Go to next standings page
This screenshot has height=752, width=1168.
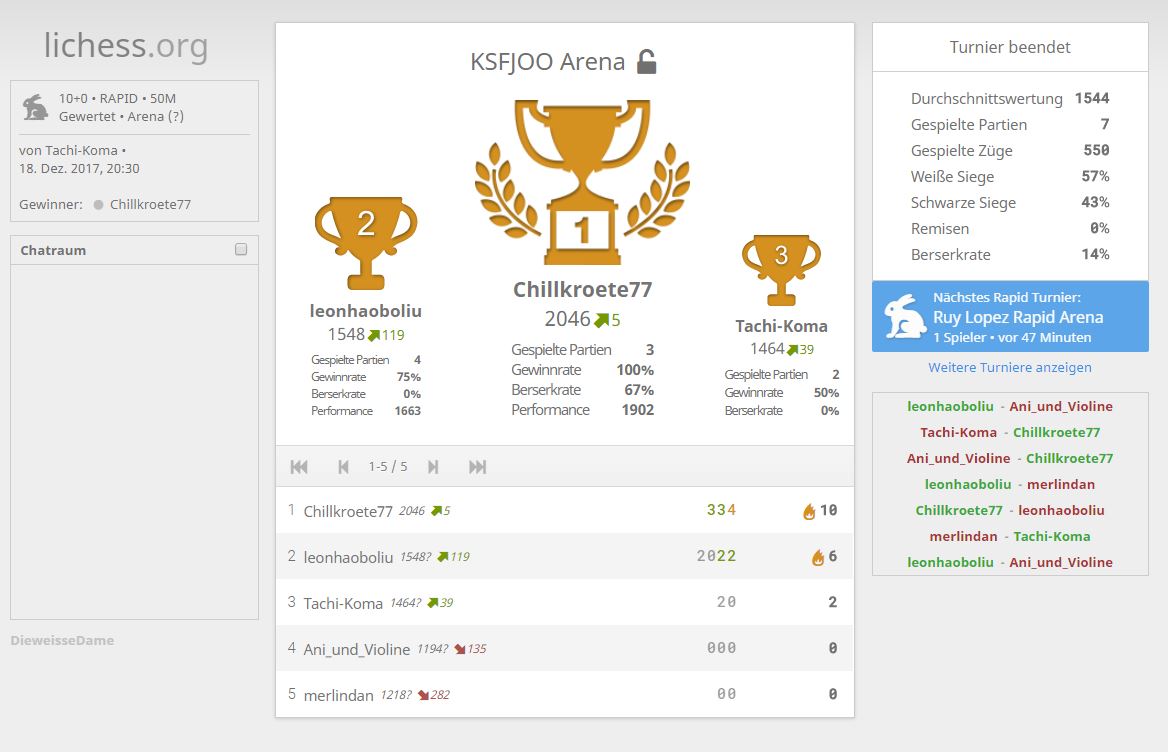click(433, 467)
